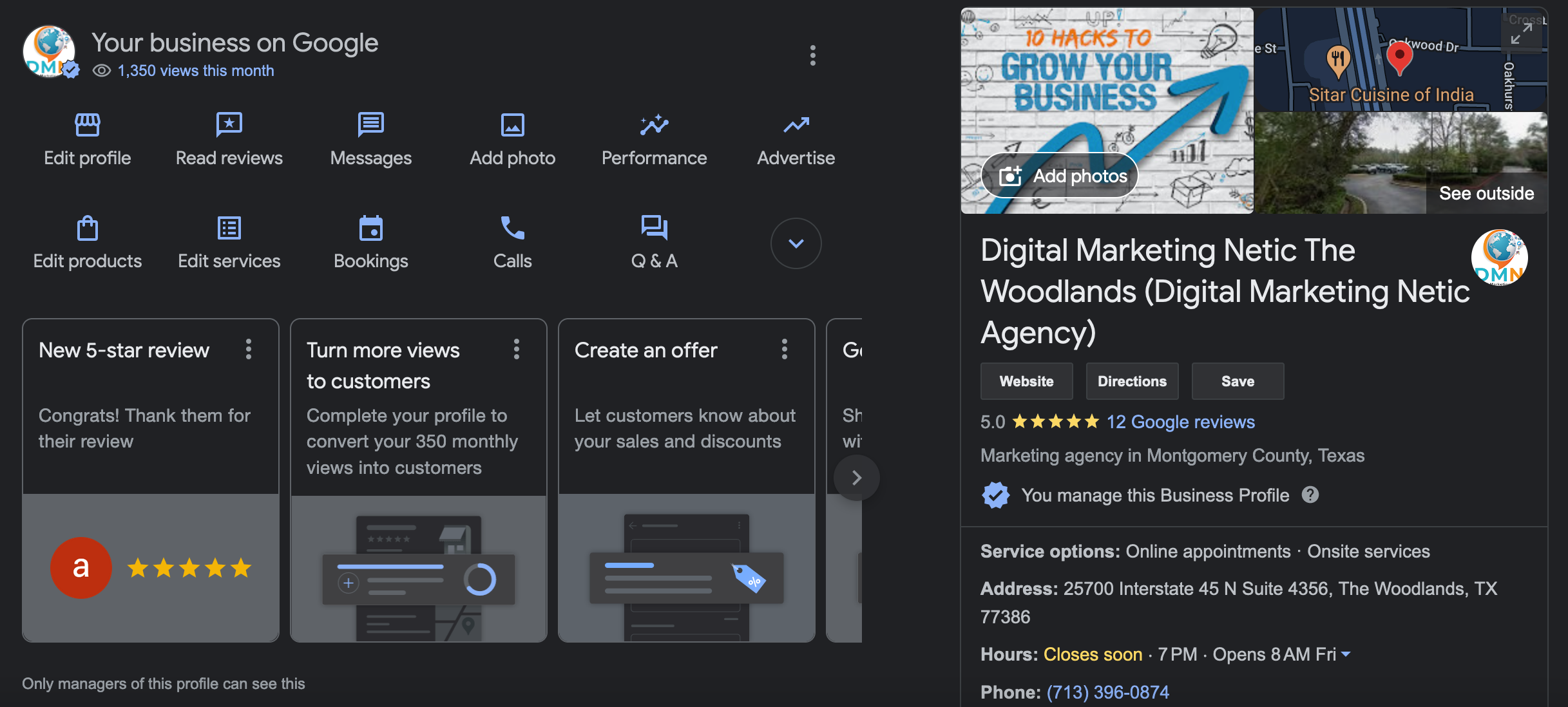Open the New 5-star review card
The image size is (1568, 707).
point(151,480)
